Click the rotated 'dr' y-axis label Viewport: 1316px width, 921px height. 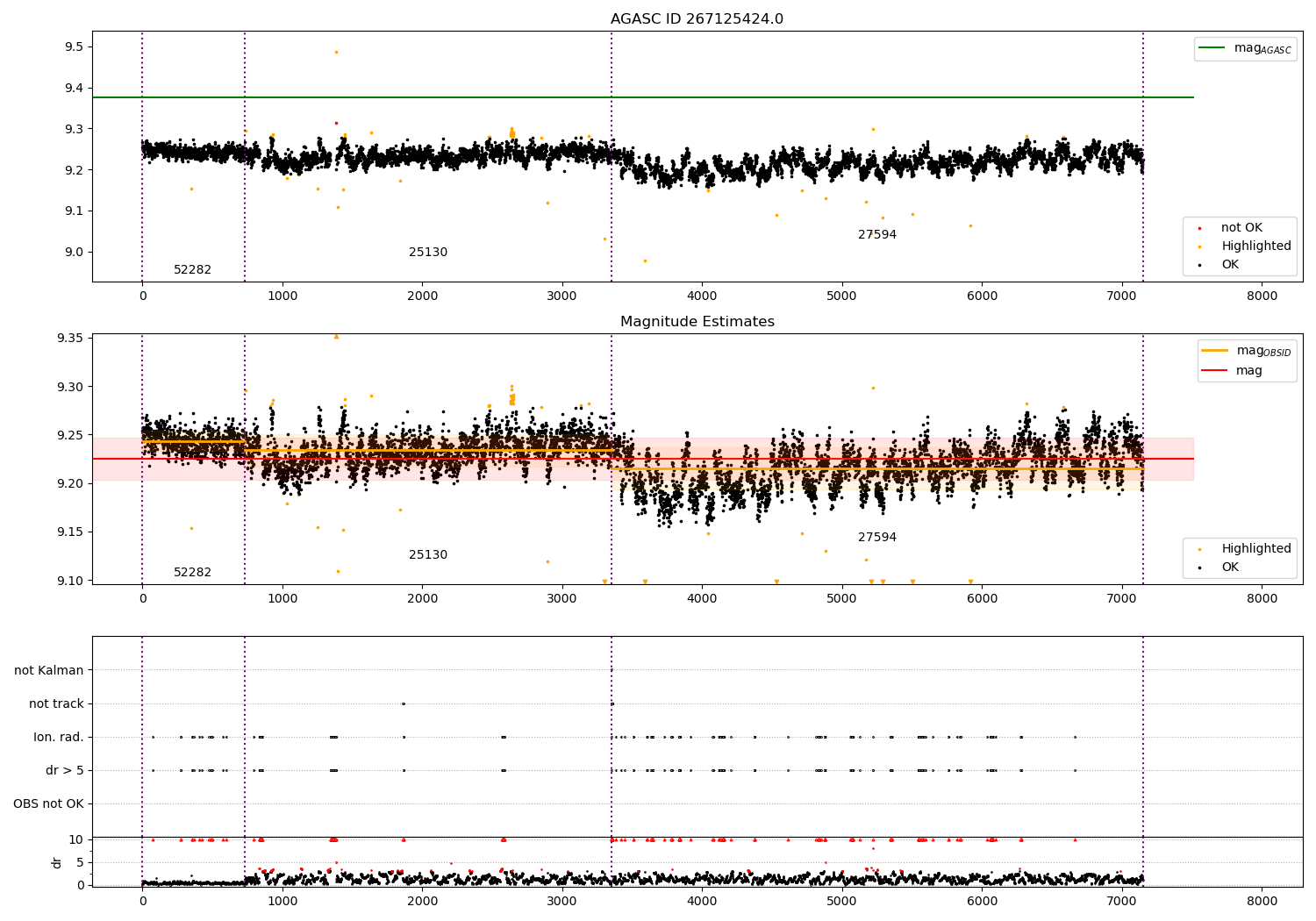57,862
